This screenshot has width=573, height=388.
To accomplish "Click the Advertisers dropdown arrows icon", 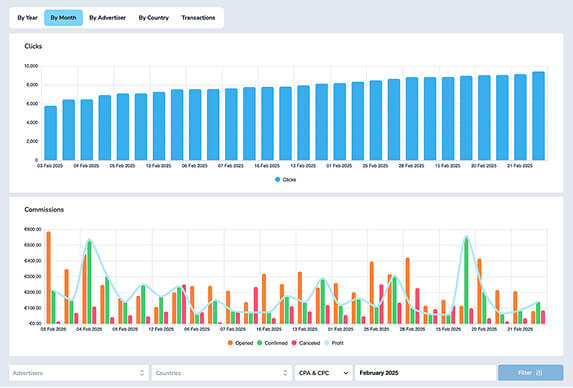I will pyautogui.click(x=142, y=373).
